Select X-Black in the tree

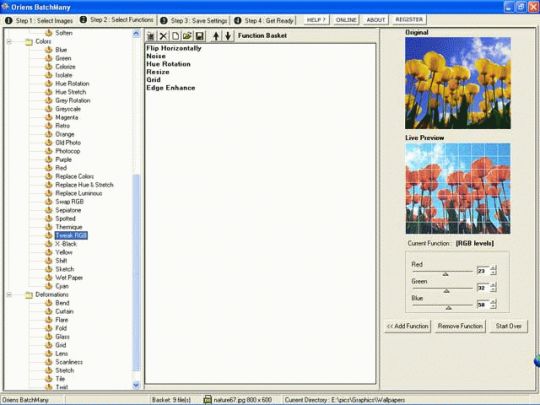click(x=66, y=244)
